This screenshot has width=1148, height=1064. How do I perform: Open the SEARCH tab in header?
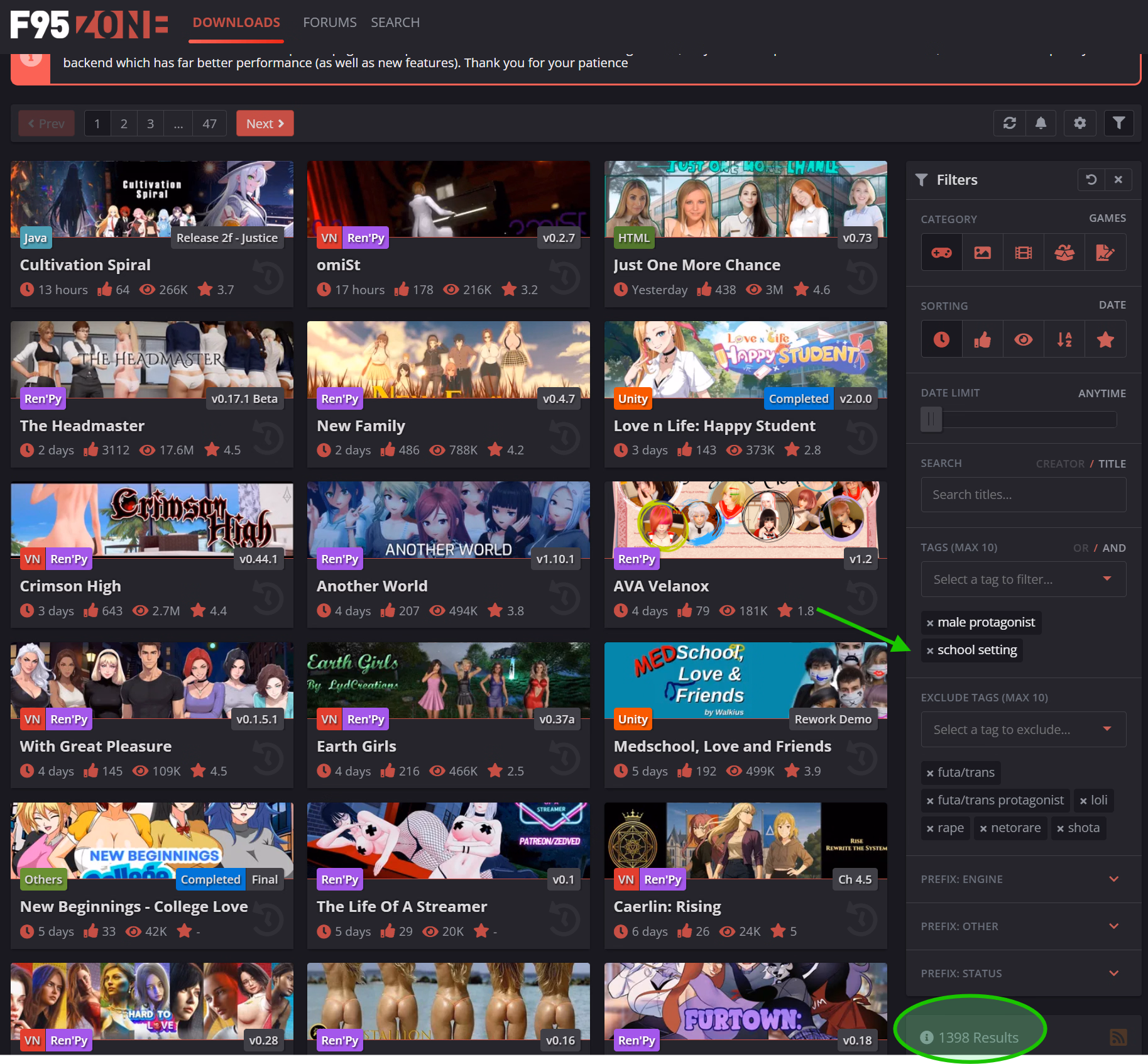pyautogui.click(x=395, y=23)
